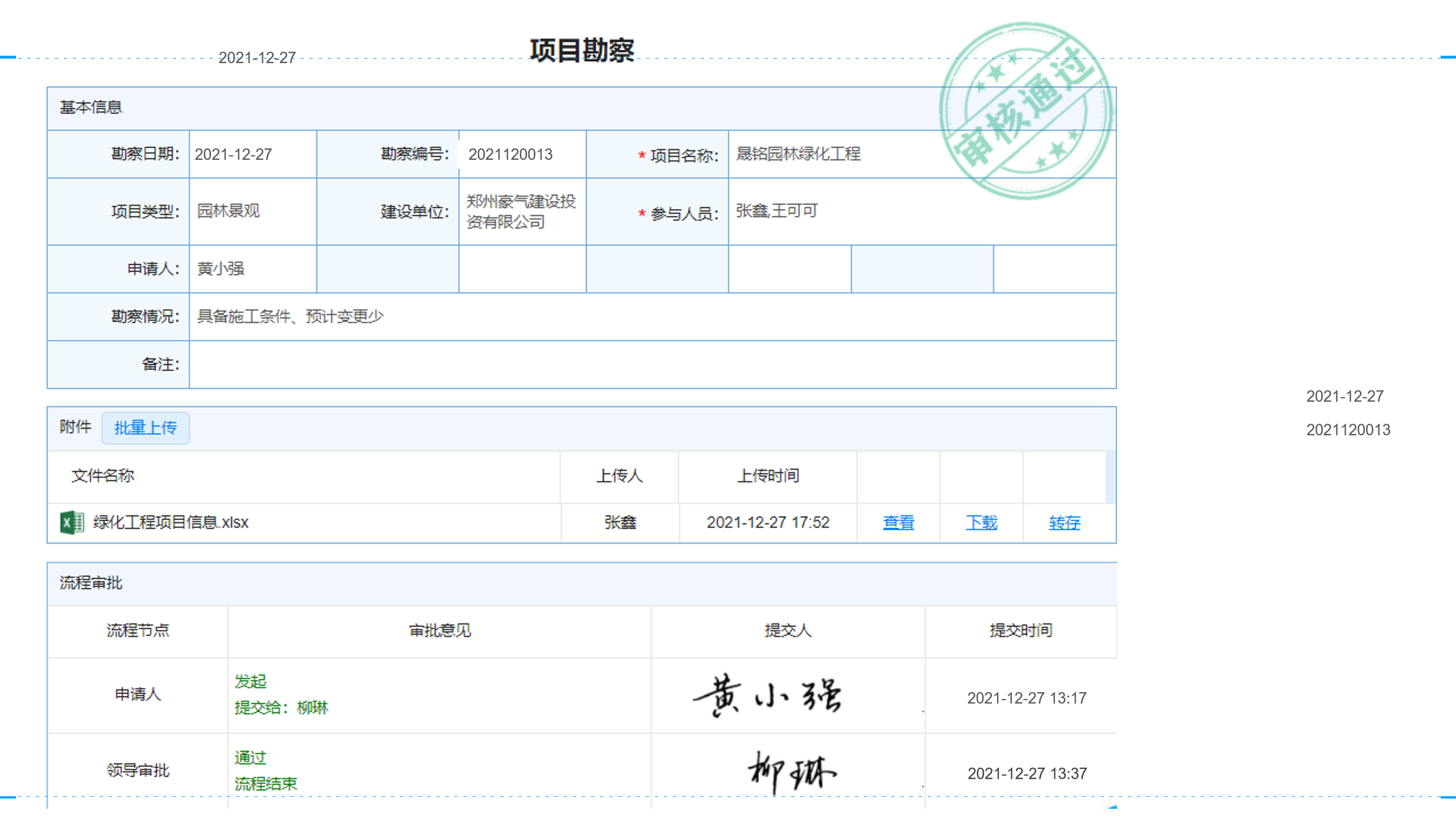The width and height of the screenshot is (1456, 819).
Task: Click the 项目类型 园林景观 field
Action: pyautogui.click(x=253, y=211)
